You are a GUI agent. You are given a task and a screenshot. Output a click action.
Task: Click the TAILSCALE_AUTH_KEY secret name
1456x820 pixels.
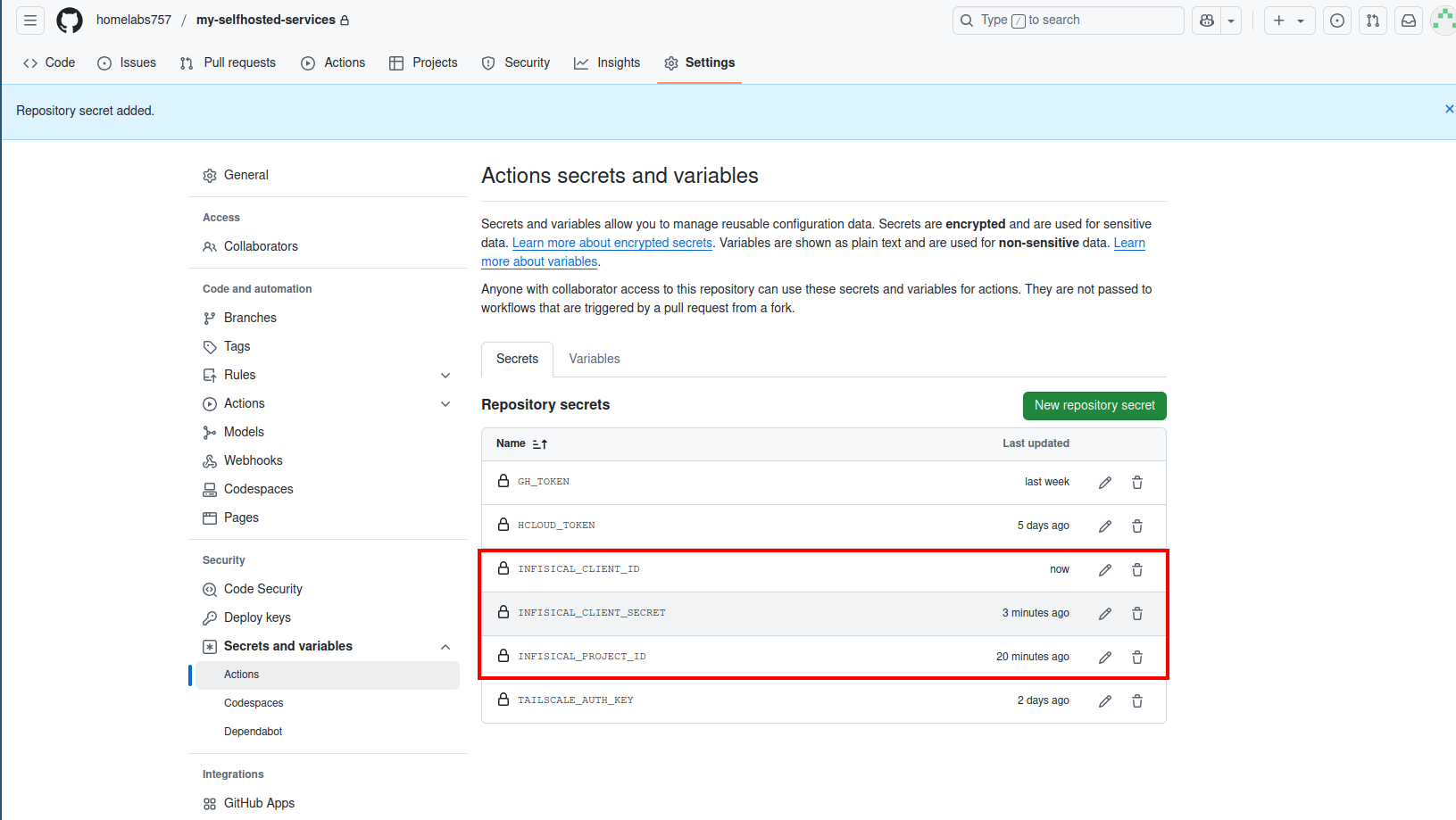(x=576, y=700)
